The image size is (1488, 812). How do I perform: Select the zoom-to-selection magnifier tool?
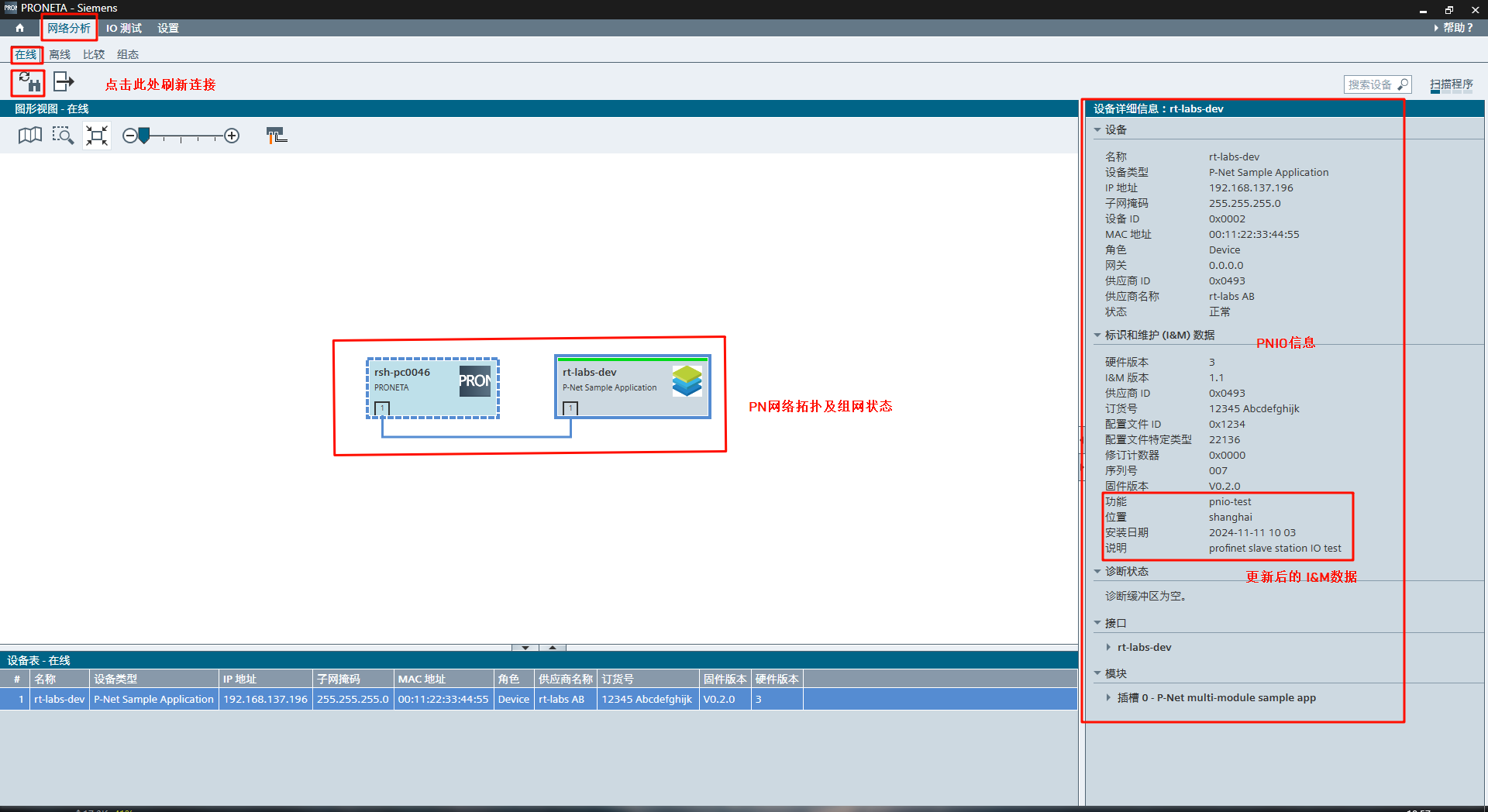click(x=63, y=136)
